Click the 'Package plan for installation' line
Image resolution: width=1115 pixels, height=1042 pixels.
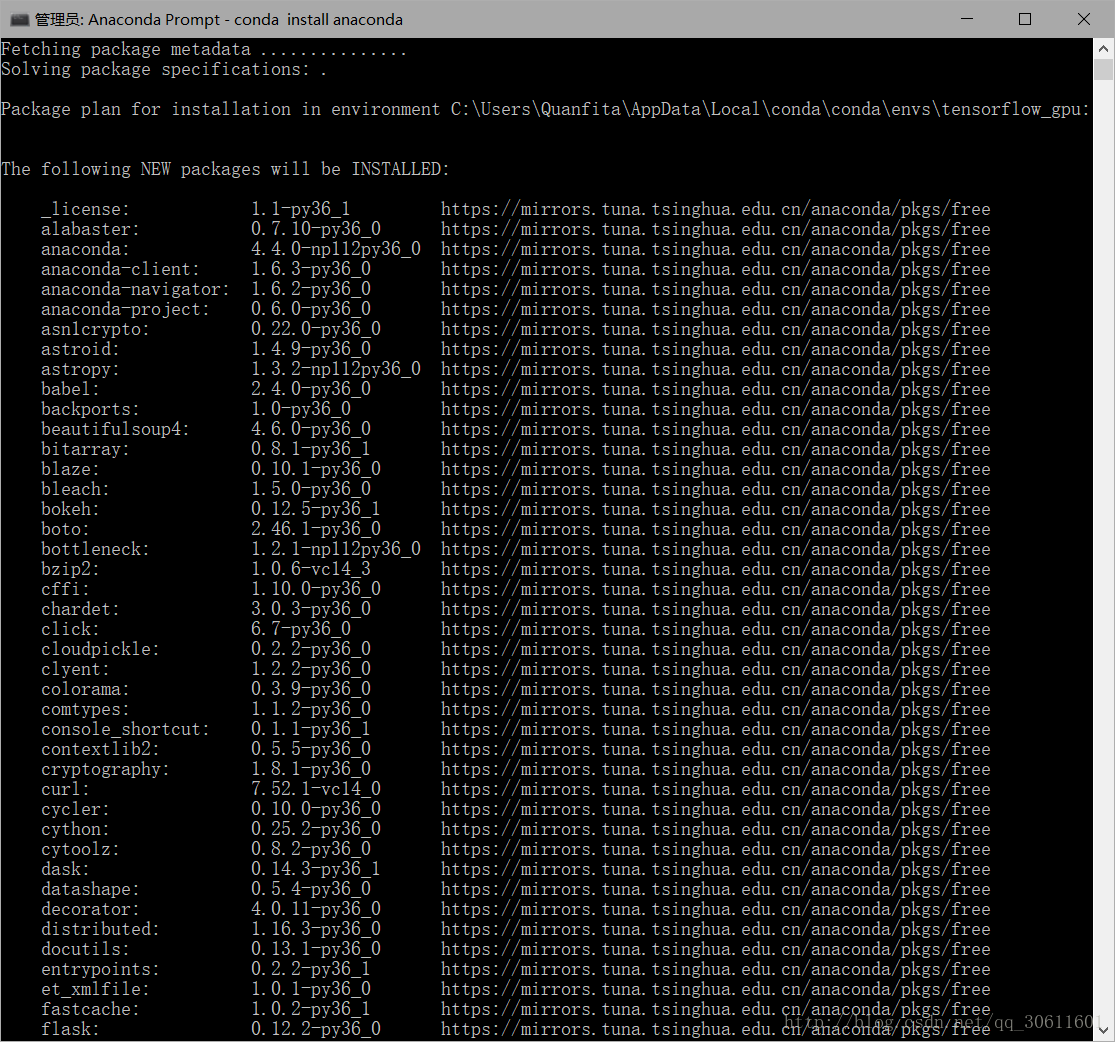click(x=545, y=109)
